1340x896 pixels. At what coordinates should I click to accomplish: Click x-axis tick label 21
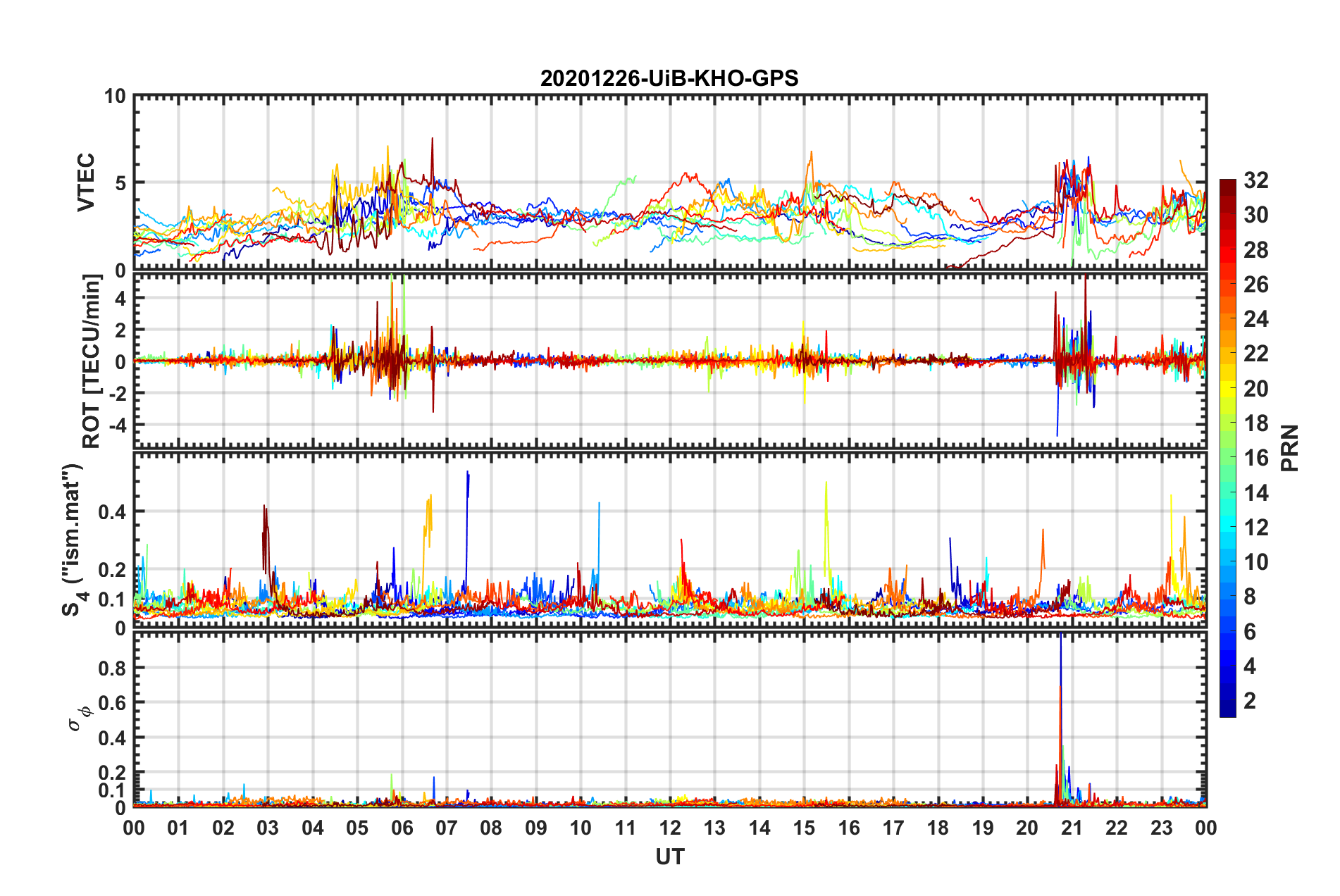click(1072, 828)
